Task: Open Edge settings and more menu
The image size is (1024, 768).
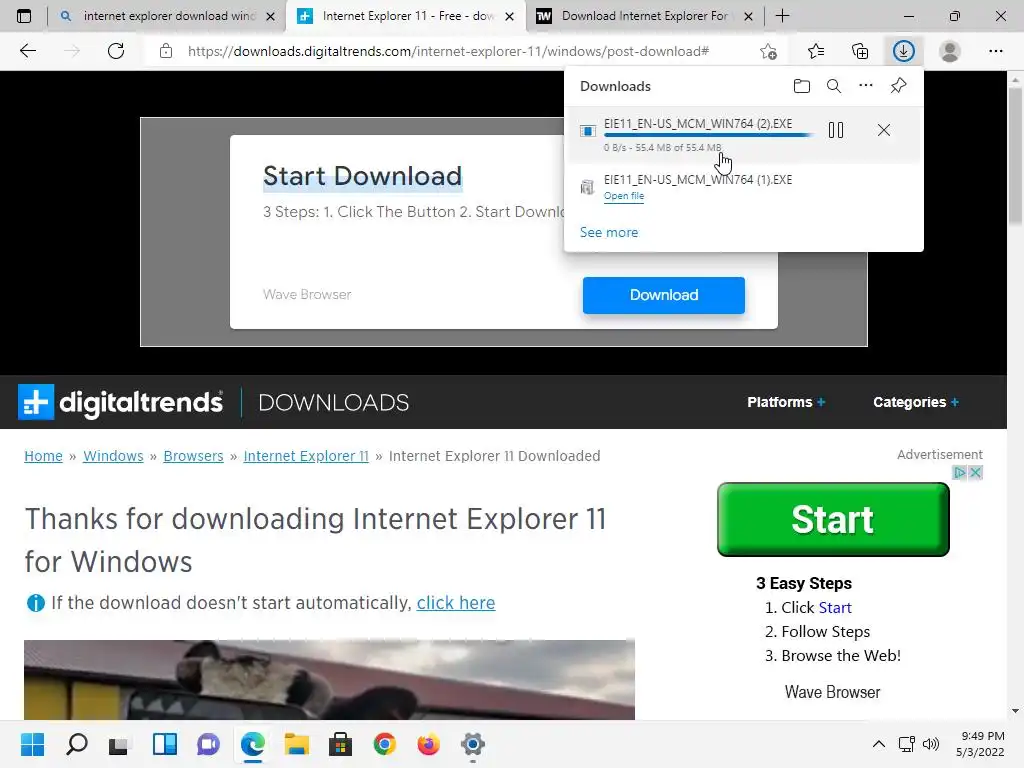Action: pos(995,51)
